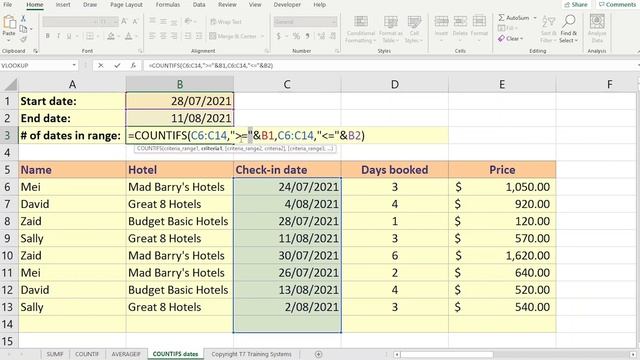Viewport: 640px width, 360px height.
Task: Click the Clear eraser icon
Action: pyautogui.click(x=501, y=38)
